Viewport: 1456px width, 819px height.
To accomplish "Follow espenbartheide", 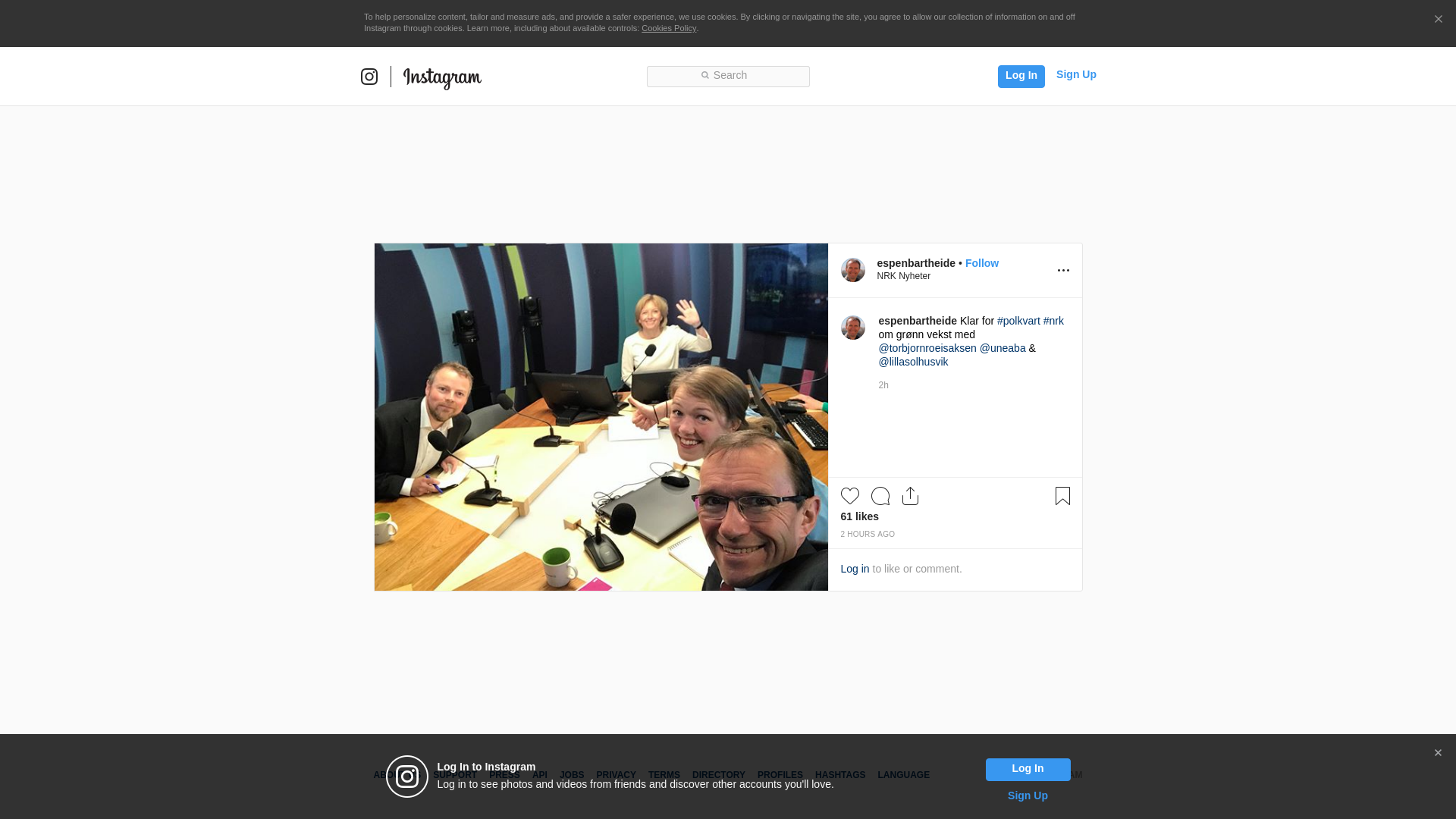I will (982, 263).
